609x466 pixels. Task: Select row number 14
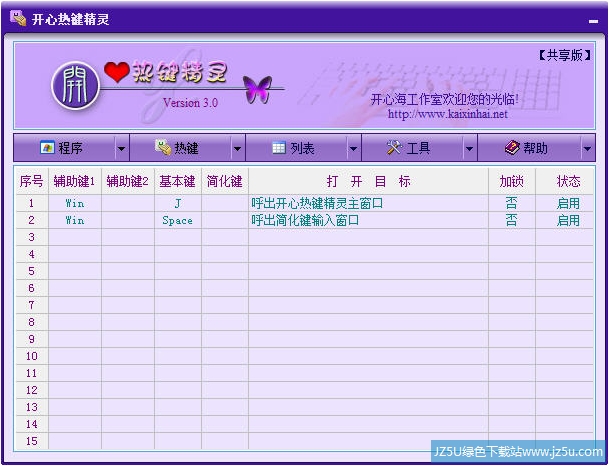31,424
